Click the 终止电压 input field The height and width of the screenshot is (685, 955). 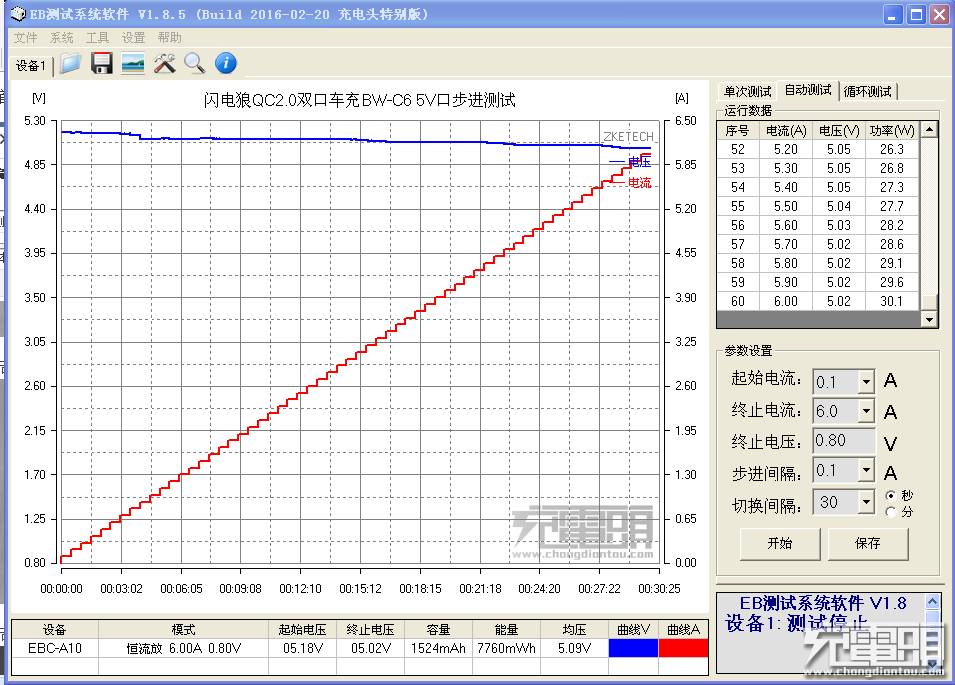click(x=844, y=440)
